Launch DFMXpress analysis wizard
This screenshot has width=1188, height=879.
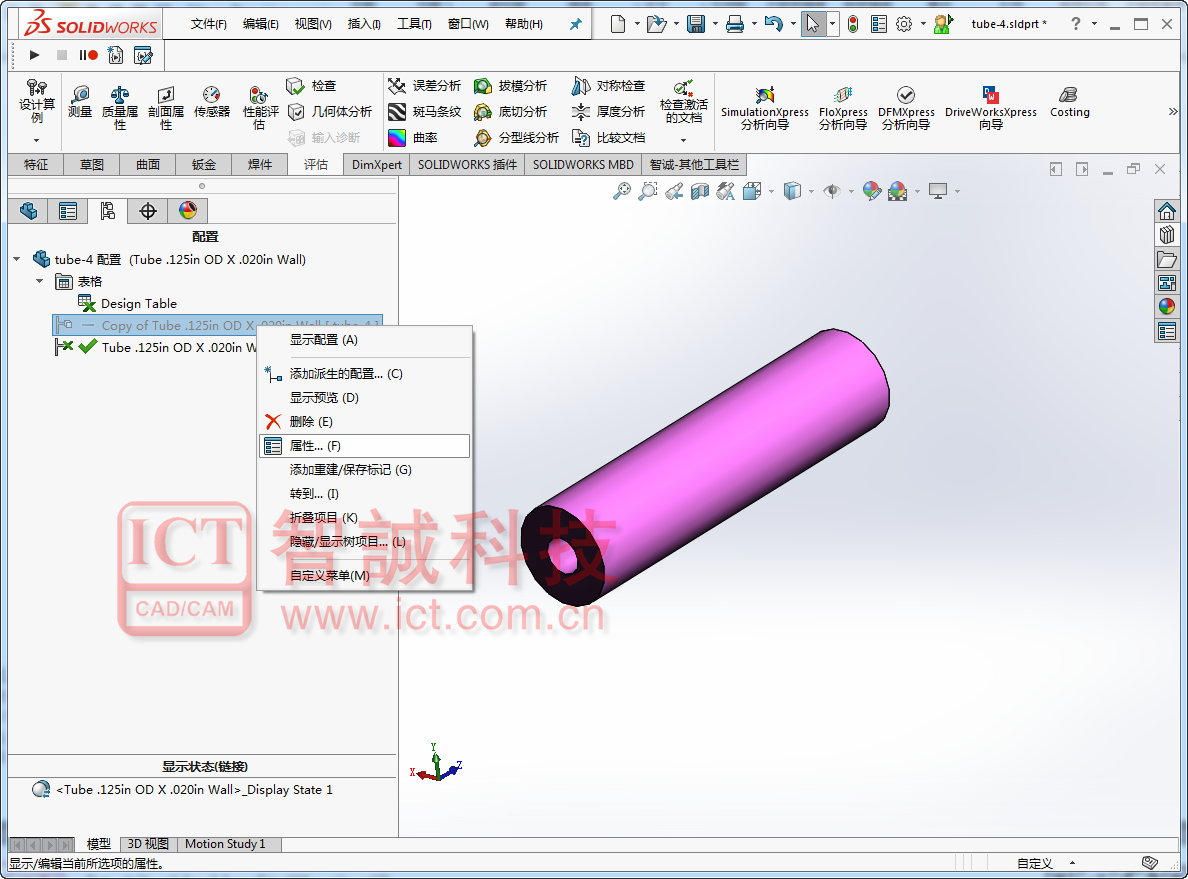point(906,108)
